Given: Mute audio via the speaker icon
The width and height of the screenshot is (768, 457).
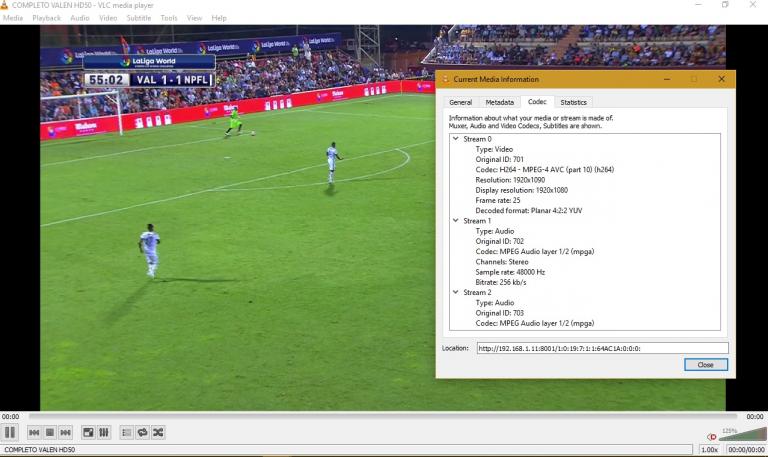Looking at the screenshot, I should pos(711,436).
